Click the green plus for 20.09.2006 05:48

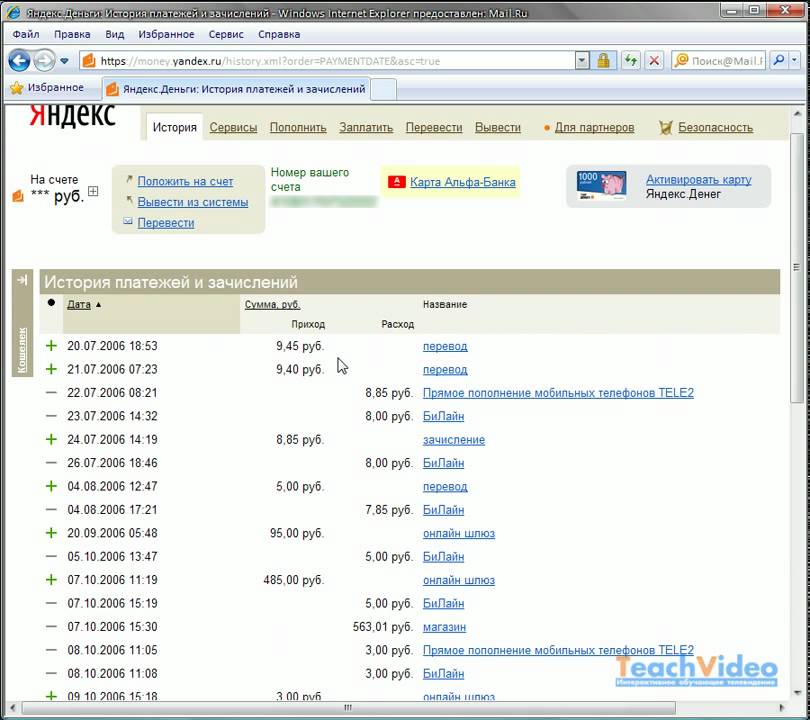pos(51,533)
